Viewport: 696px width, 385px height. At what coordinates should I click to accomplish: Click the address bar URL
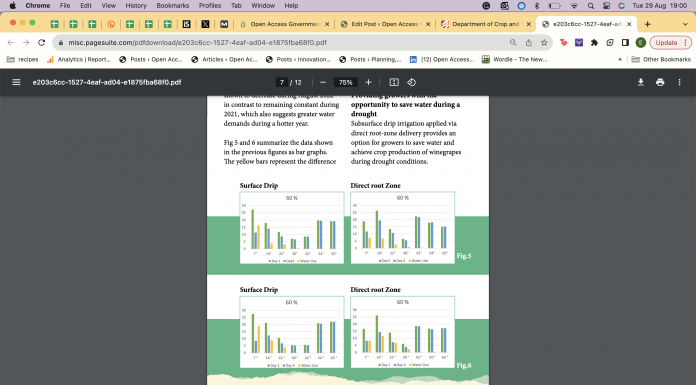click(197, 43)
